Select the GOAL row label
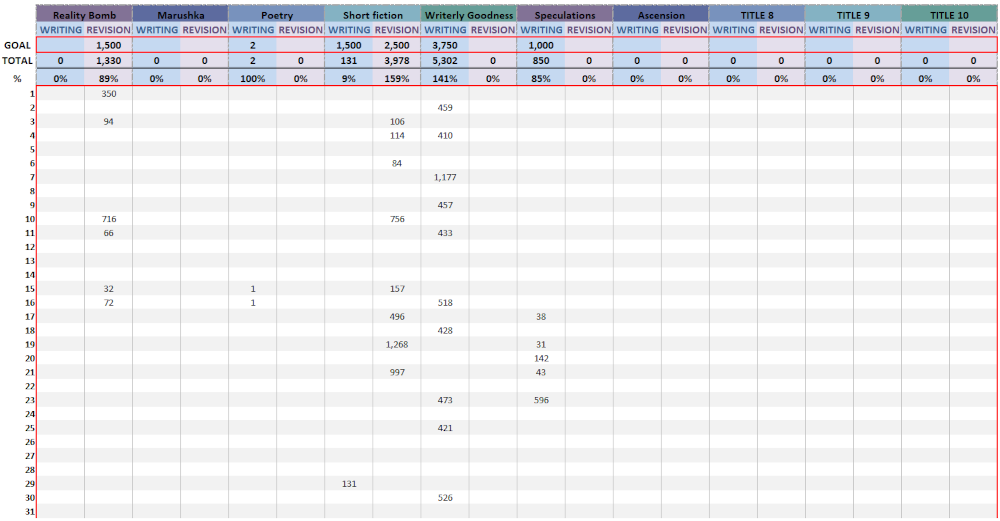1000x521 pixels. coord(17,45)
